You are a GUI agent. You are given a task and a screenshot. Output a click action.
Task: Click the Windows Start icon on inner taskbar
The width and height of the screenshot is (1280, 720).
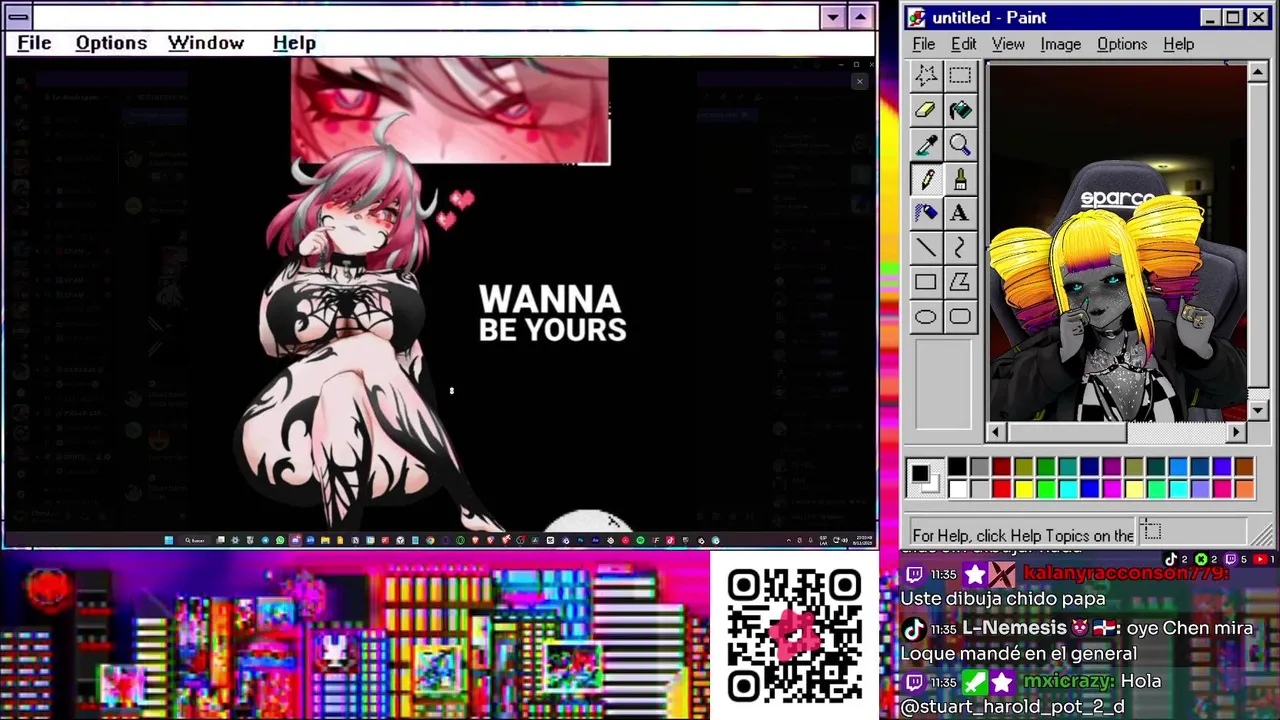point(169,540)
